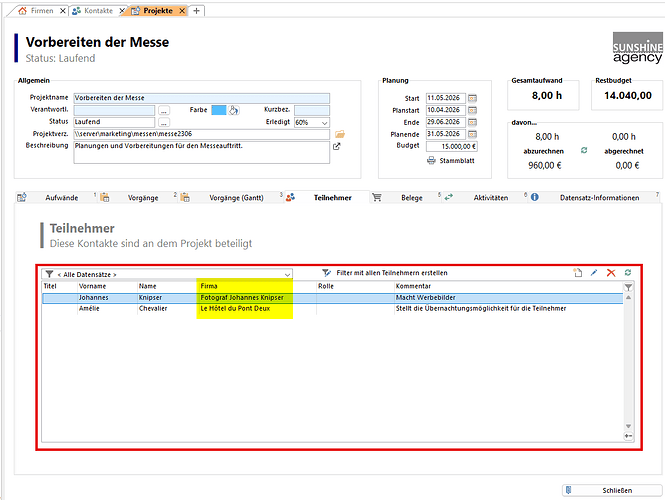Image resolution: width=665 pixels, height=500 pixels.
Task: Click the Datensatz-Informationen info icon
Action: 534,197
